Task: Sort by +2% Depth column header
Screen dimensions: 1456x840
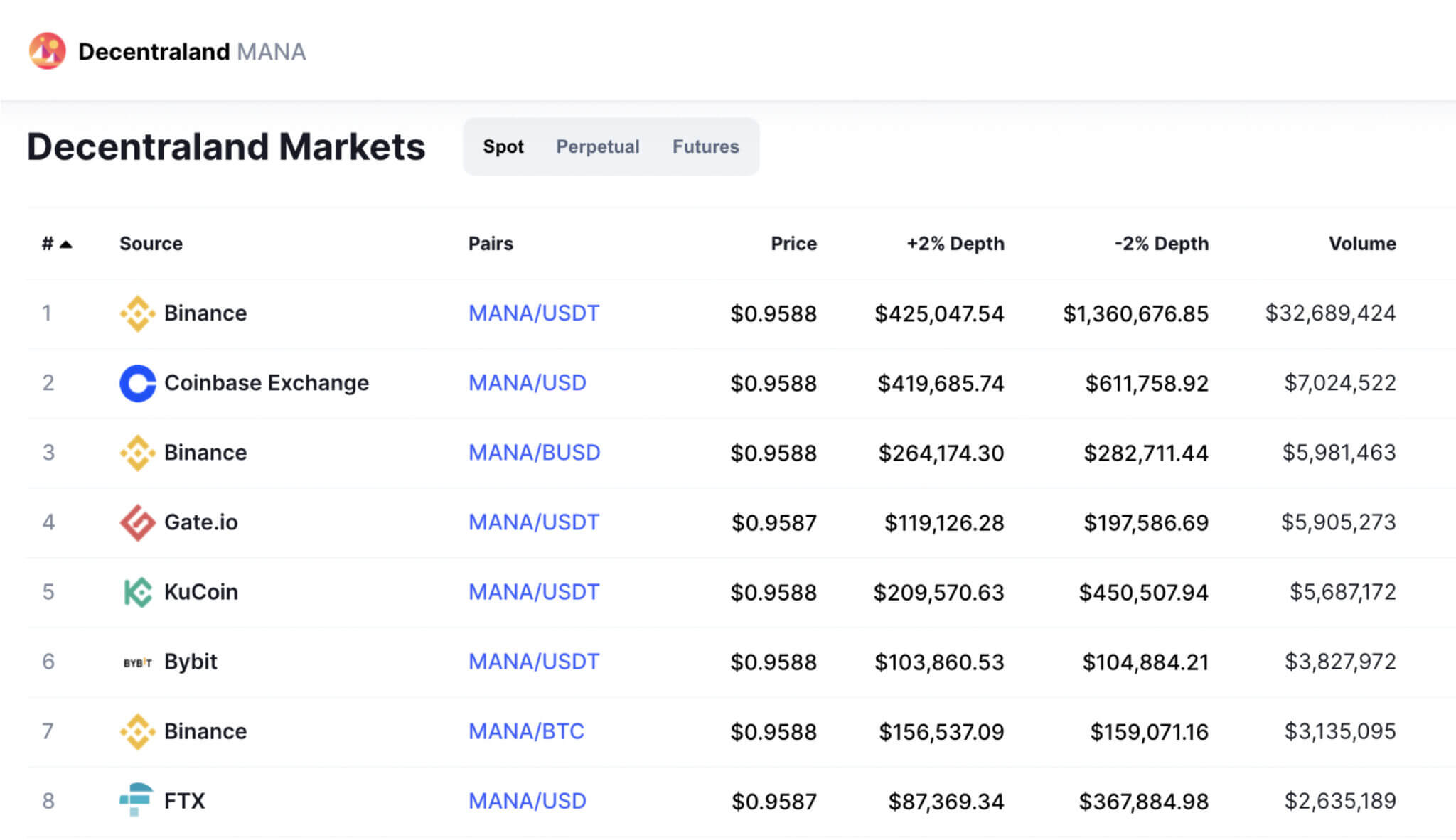Action: pos(955,244)
